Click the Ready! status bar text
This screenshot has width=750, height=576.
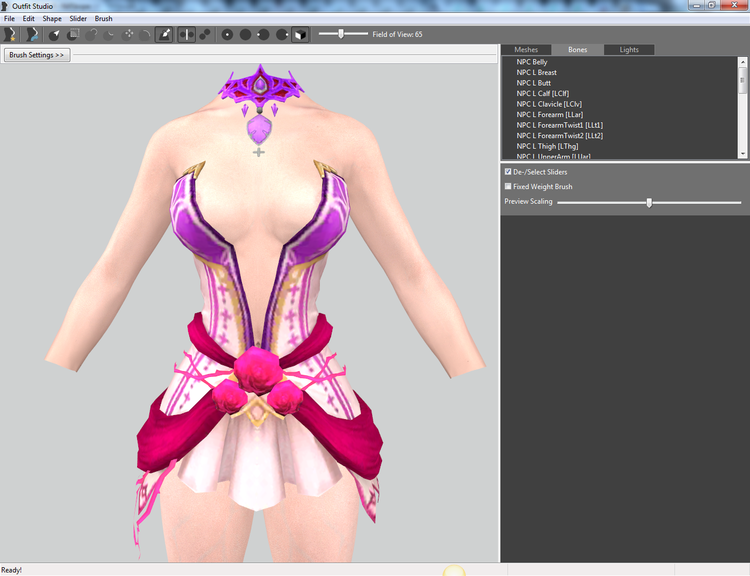tap(11, 570)
